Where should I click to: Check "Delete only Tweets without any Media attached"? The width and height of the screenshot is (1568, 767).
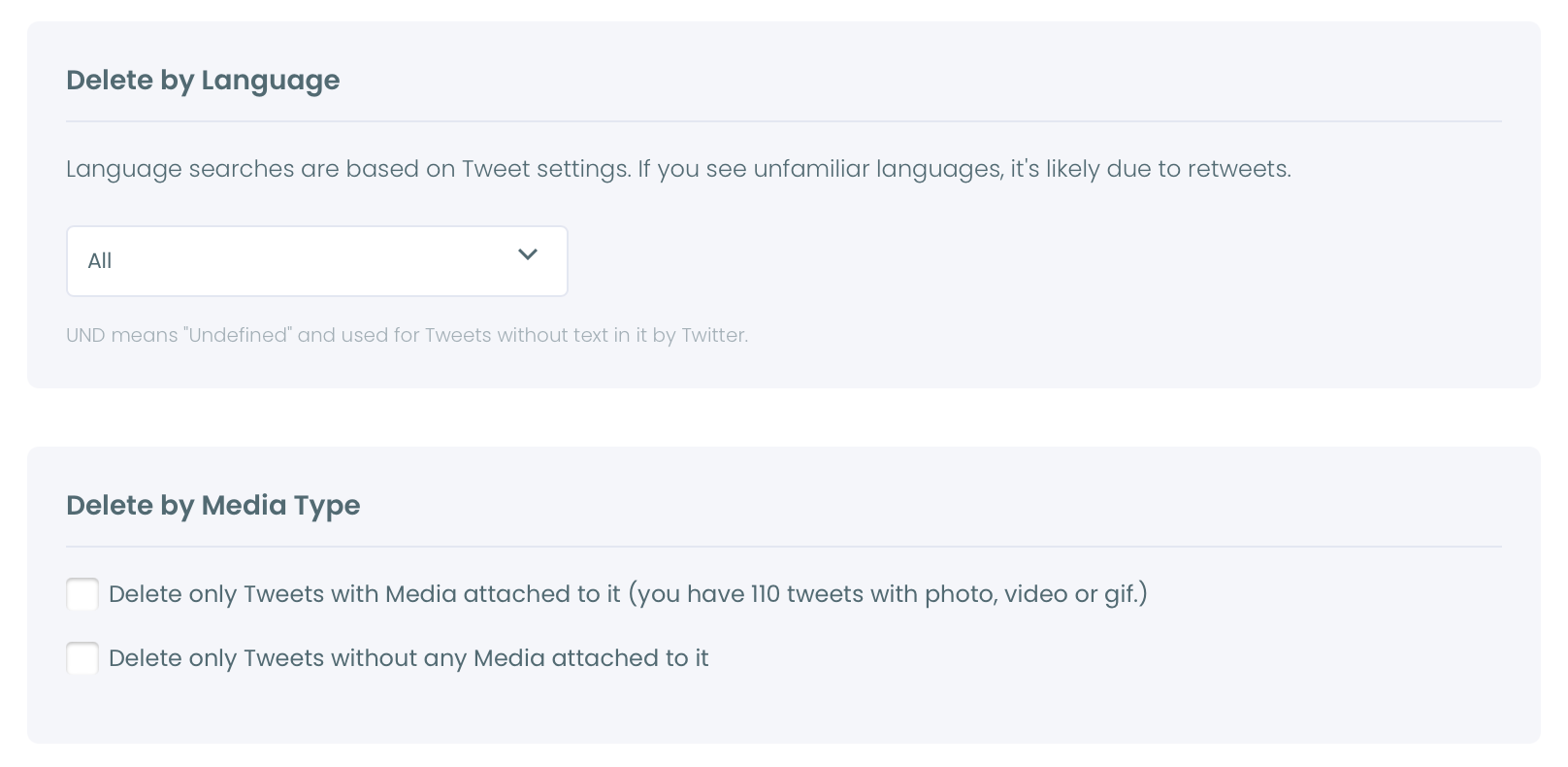(x=82, y=658)
